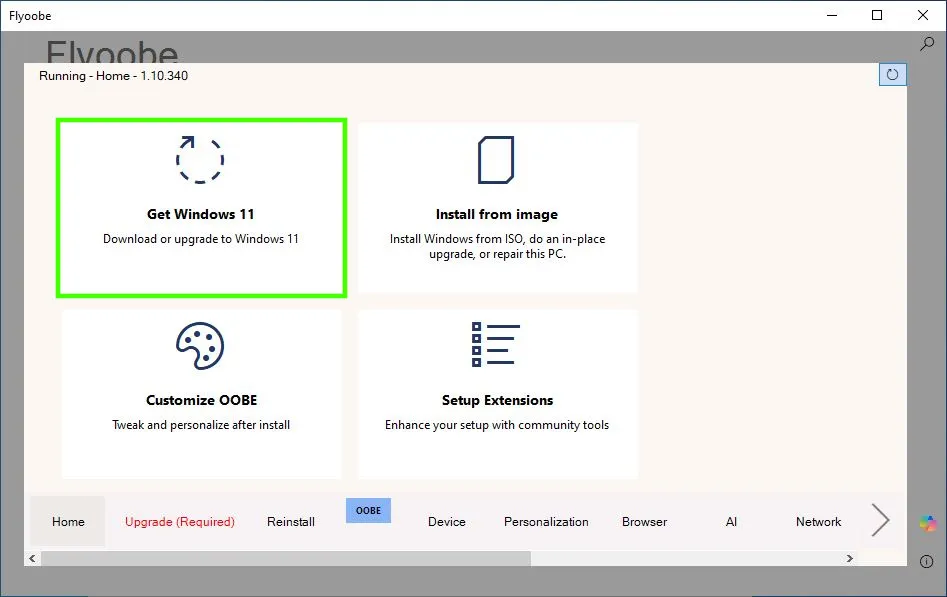Click the Flyoobe title bar menu
Screen dimensions: 947x597
click(30, 15)
